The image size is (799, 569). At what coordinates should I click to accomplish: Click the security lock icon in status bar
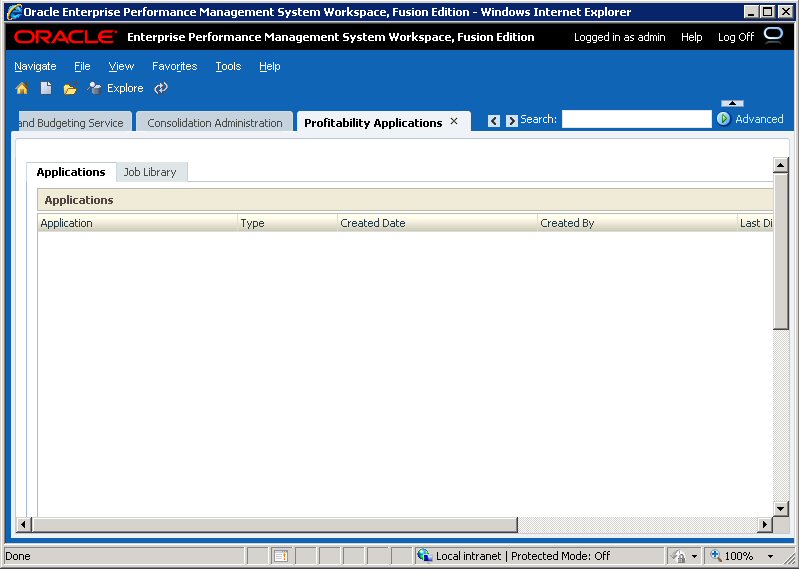pyautogui.click(x=678, y=556)
